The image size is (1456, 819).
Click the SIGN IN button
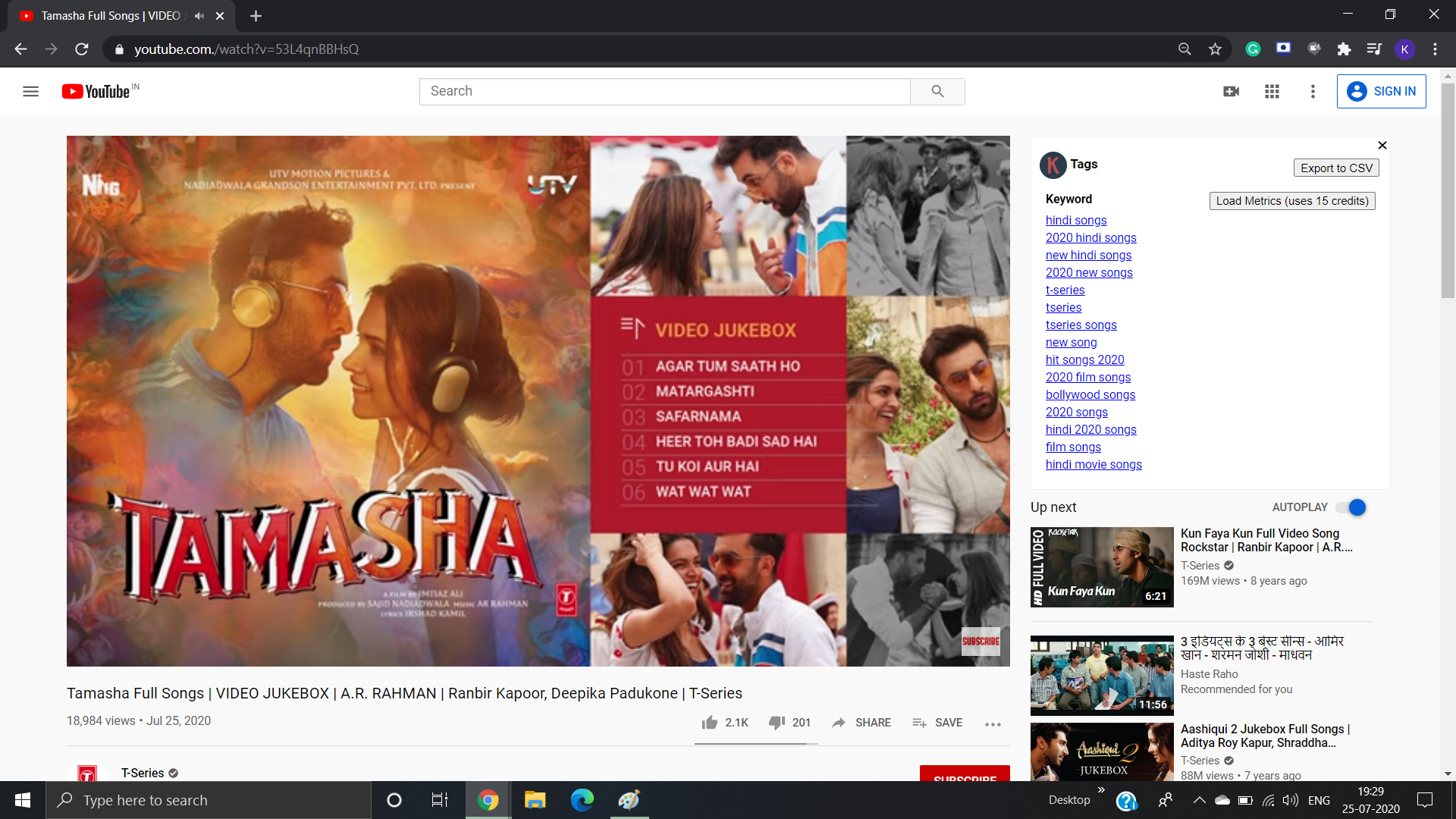point(1381,91)
